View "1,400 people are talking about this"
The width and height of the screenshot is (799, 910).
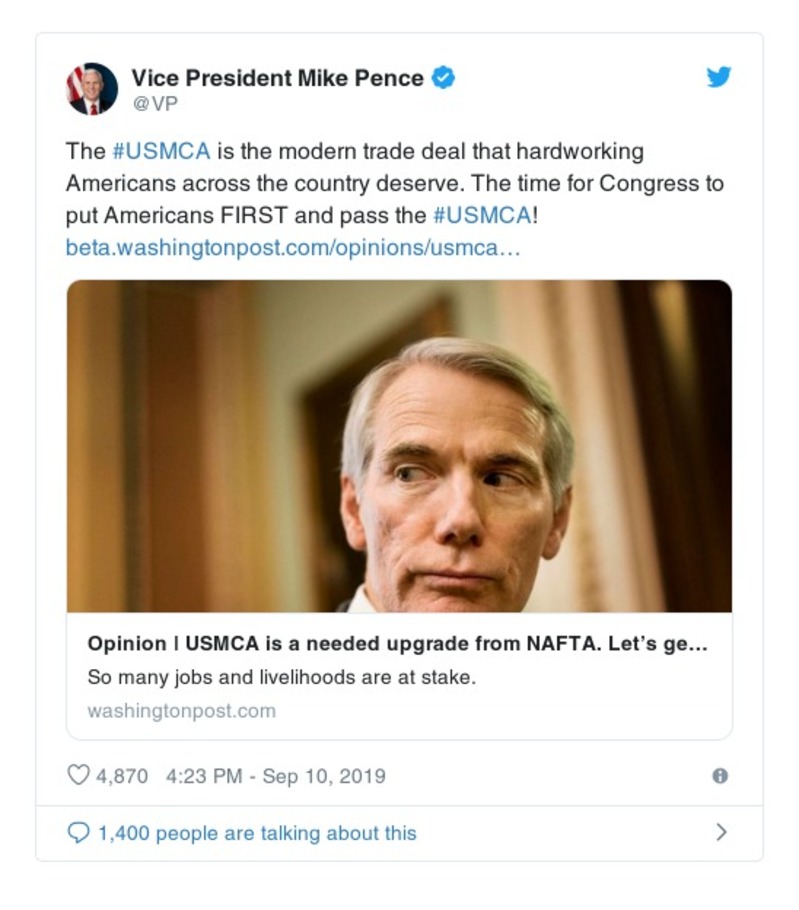click(x=256, y=833)
